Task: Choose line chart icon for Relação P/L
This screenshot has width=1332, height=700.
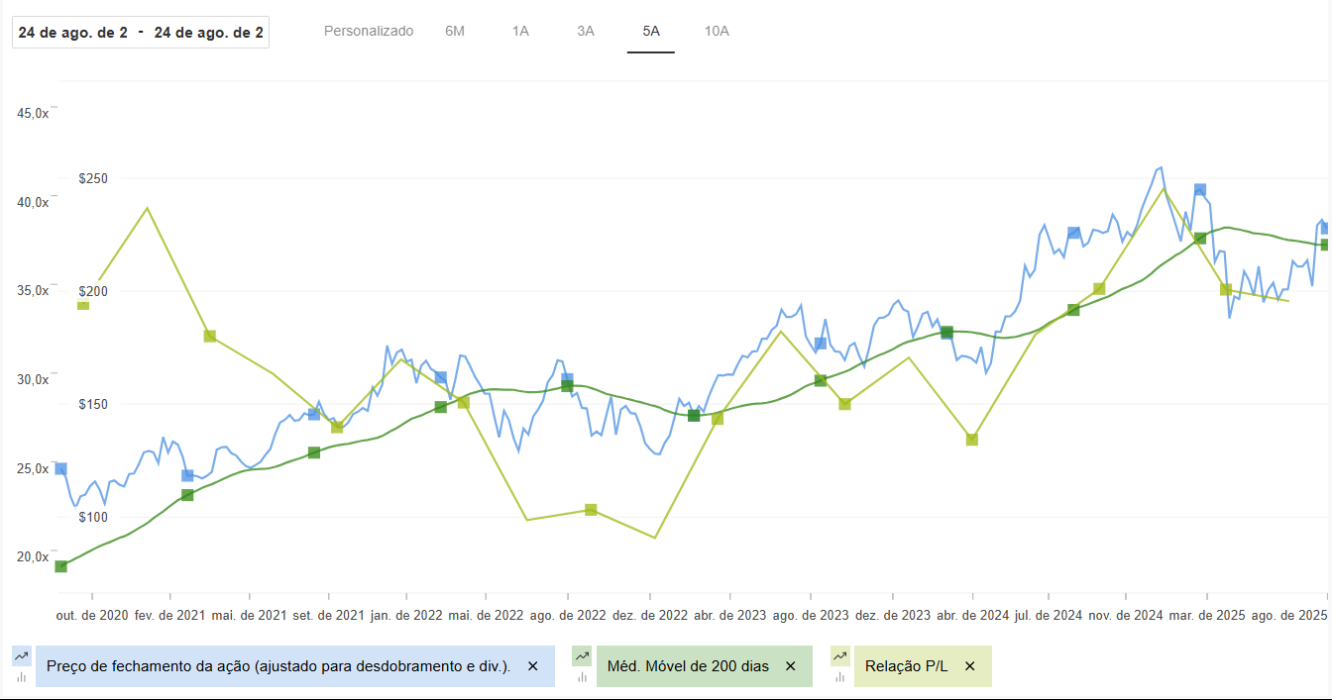Action: (x=839, y=656)
